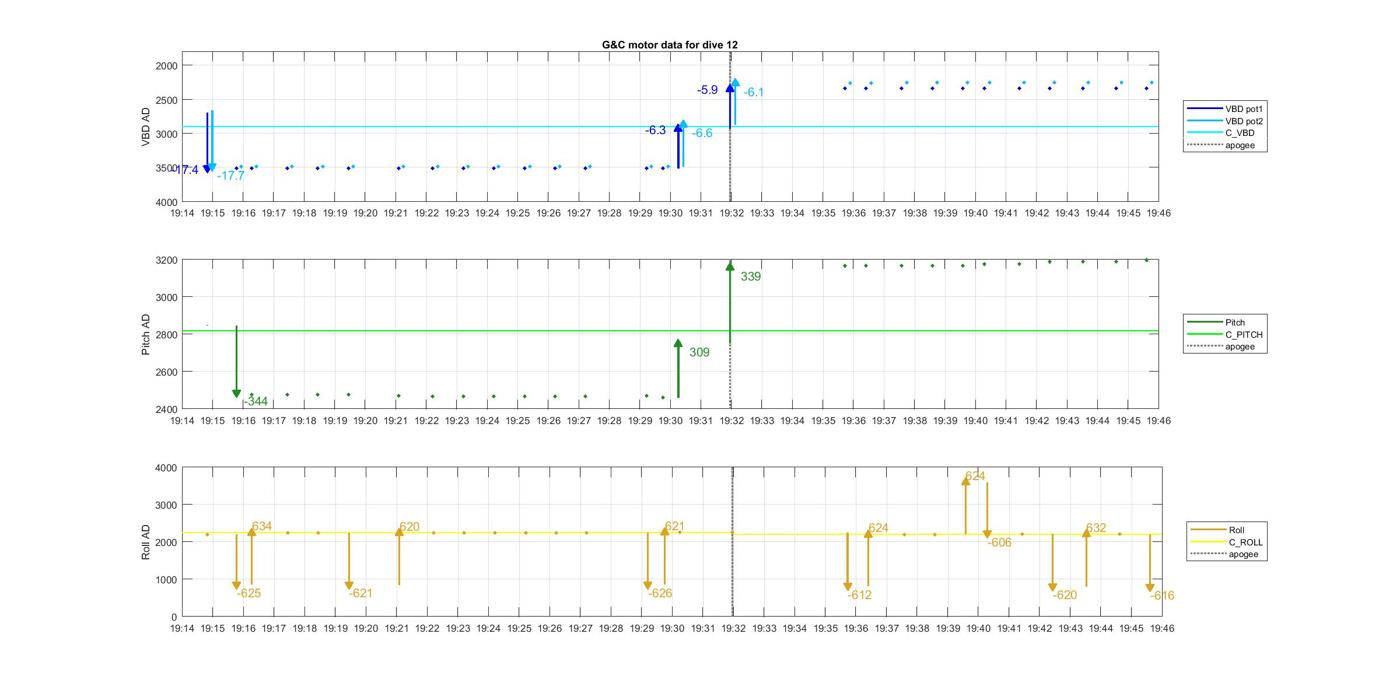
Task: Click the '3200' tick on the Pitch axis
Action: 166,261
